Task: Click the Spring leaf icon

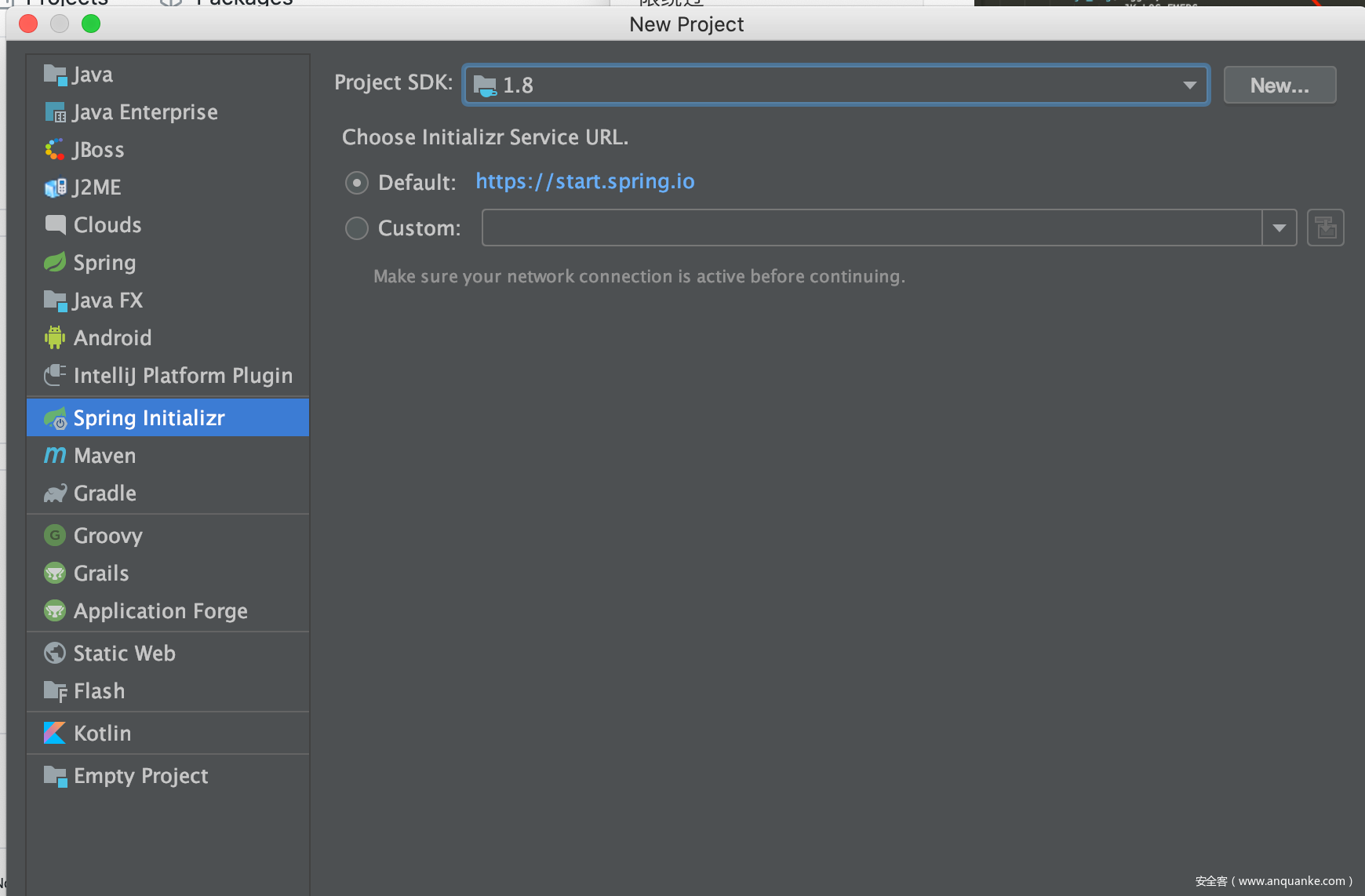Action: click(x=54, y=262)
